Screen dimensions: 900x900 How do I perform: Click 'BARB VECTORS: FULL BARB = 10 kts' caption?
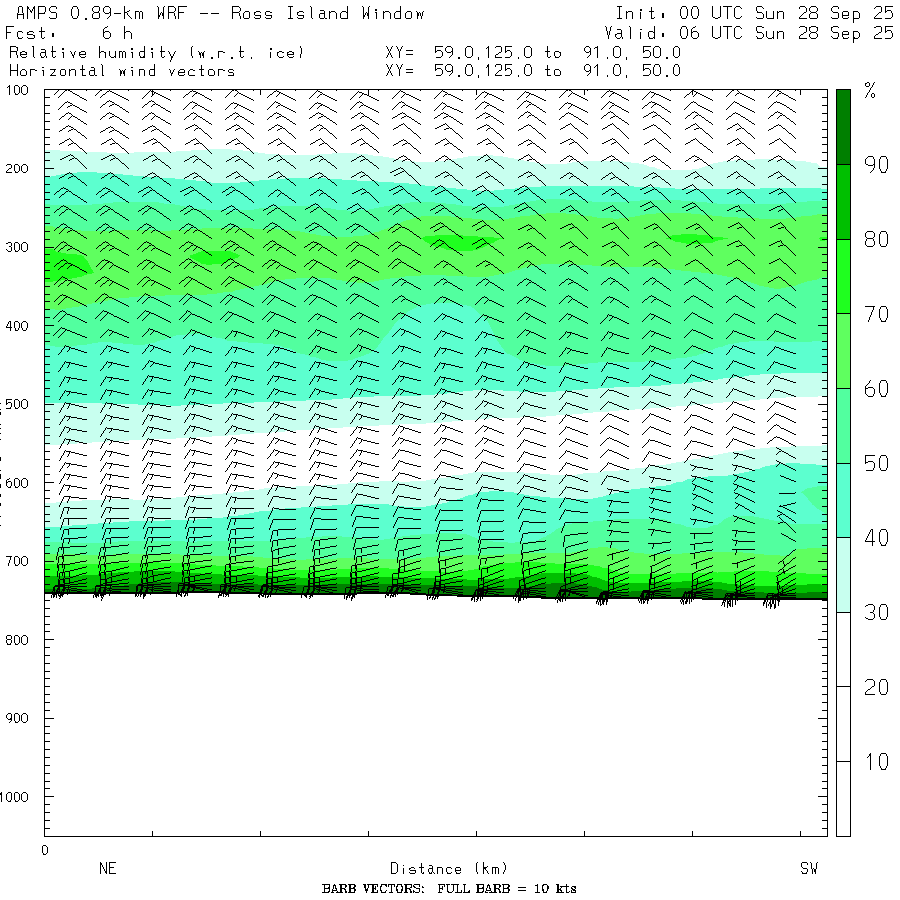[x=449, y=889]
